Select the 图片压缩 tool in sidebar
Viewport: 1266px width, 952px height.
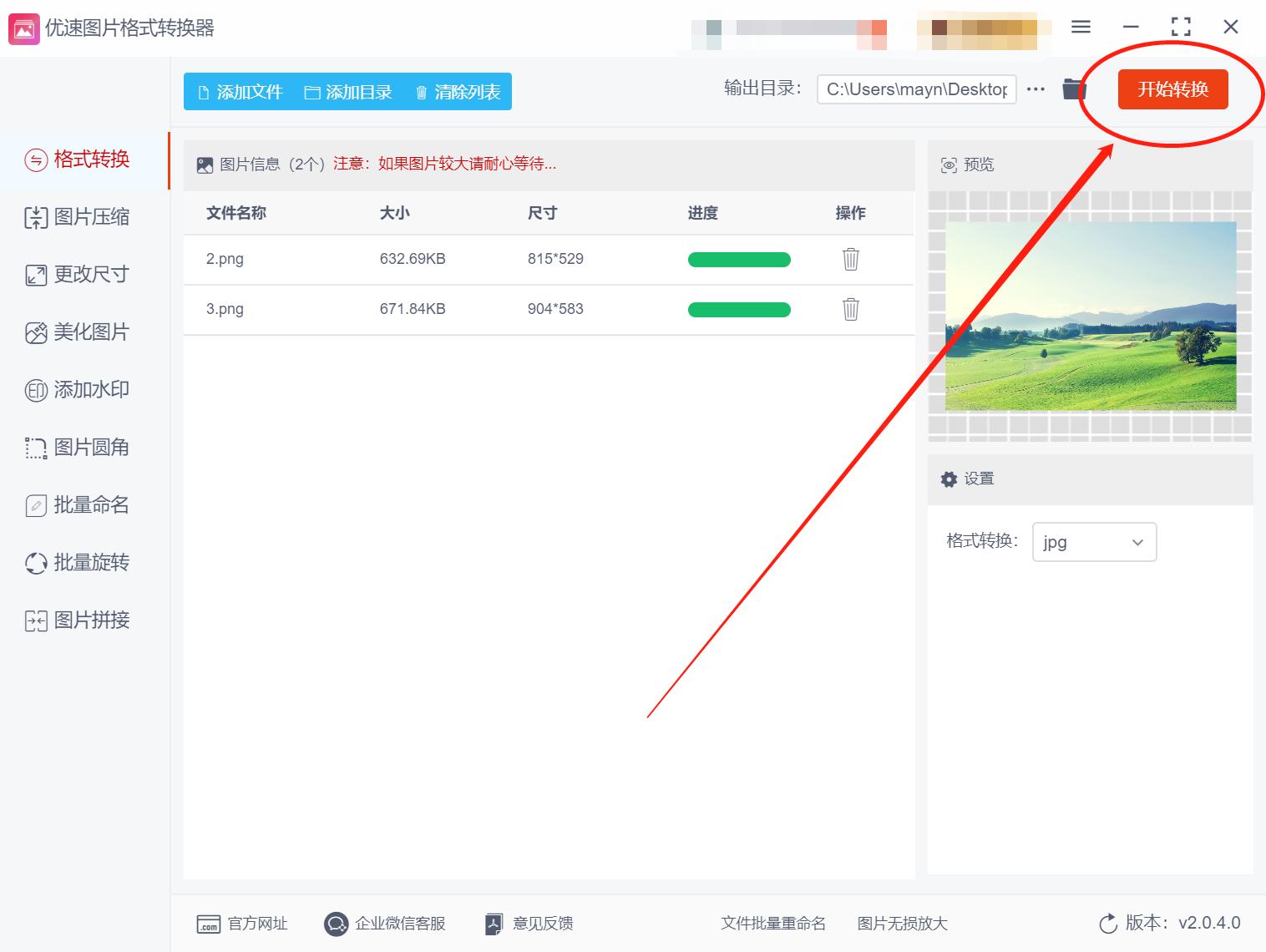pyautogui.click(x=90, y=217)
